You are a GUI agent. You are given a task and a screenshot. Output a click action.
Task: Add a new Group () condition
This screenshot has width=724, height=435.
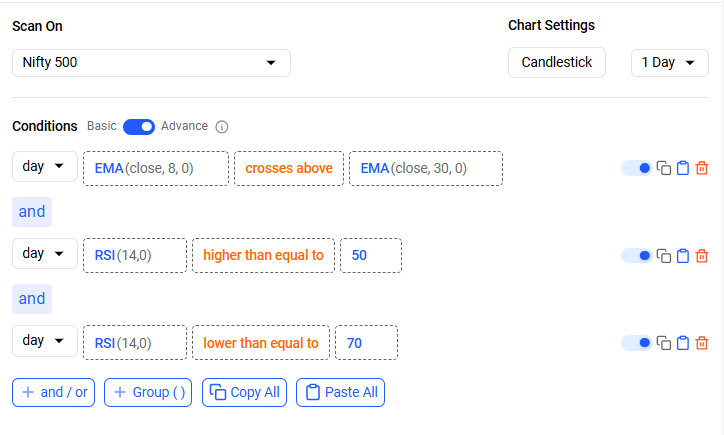(x=148, y=393)
